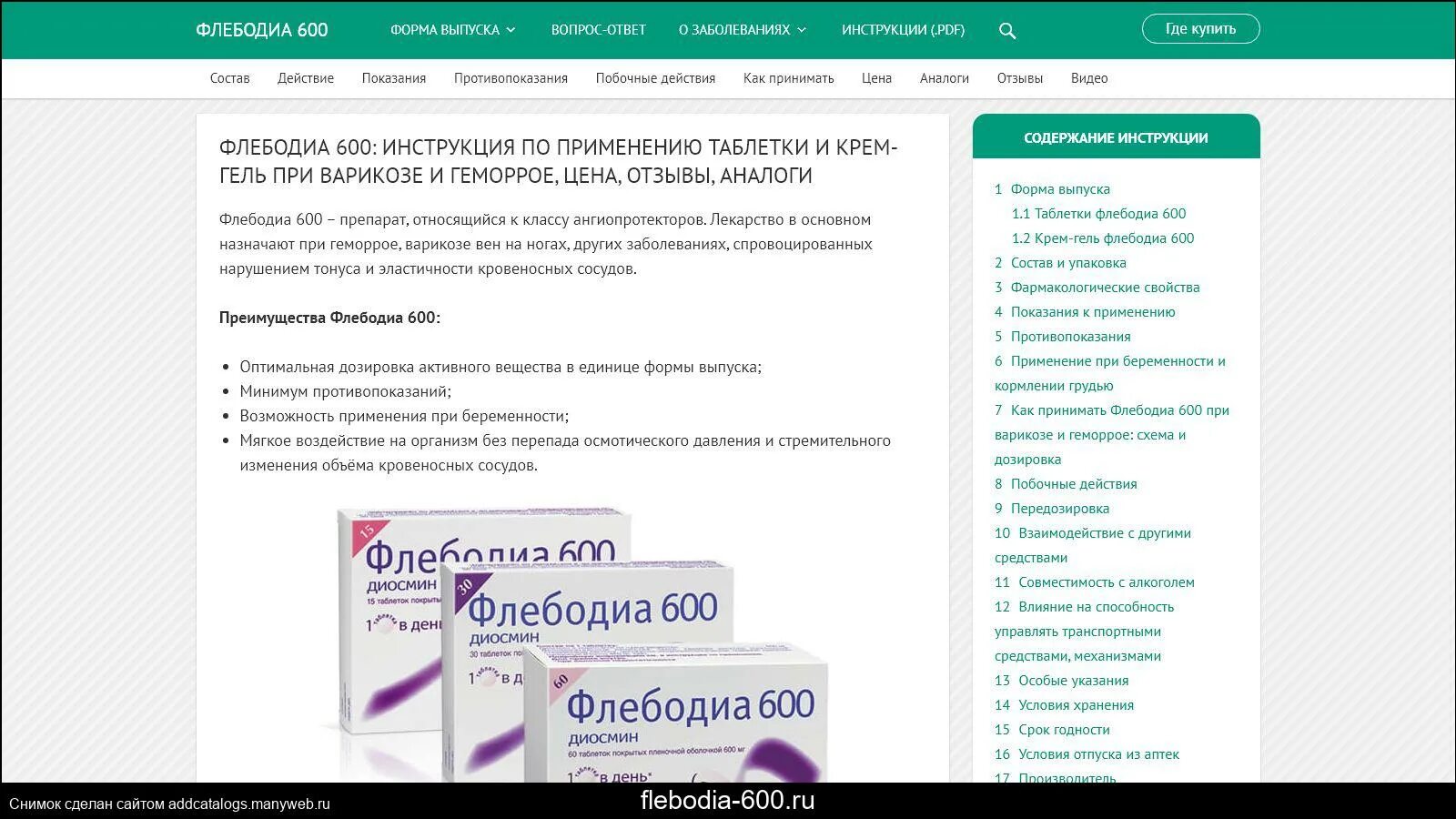The height and width of the screenshot is (819, 1456).
Task: Open contents link 9 Передозировка
Action: coord(1052,509)
